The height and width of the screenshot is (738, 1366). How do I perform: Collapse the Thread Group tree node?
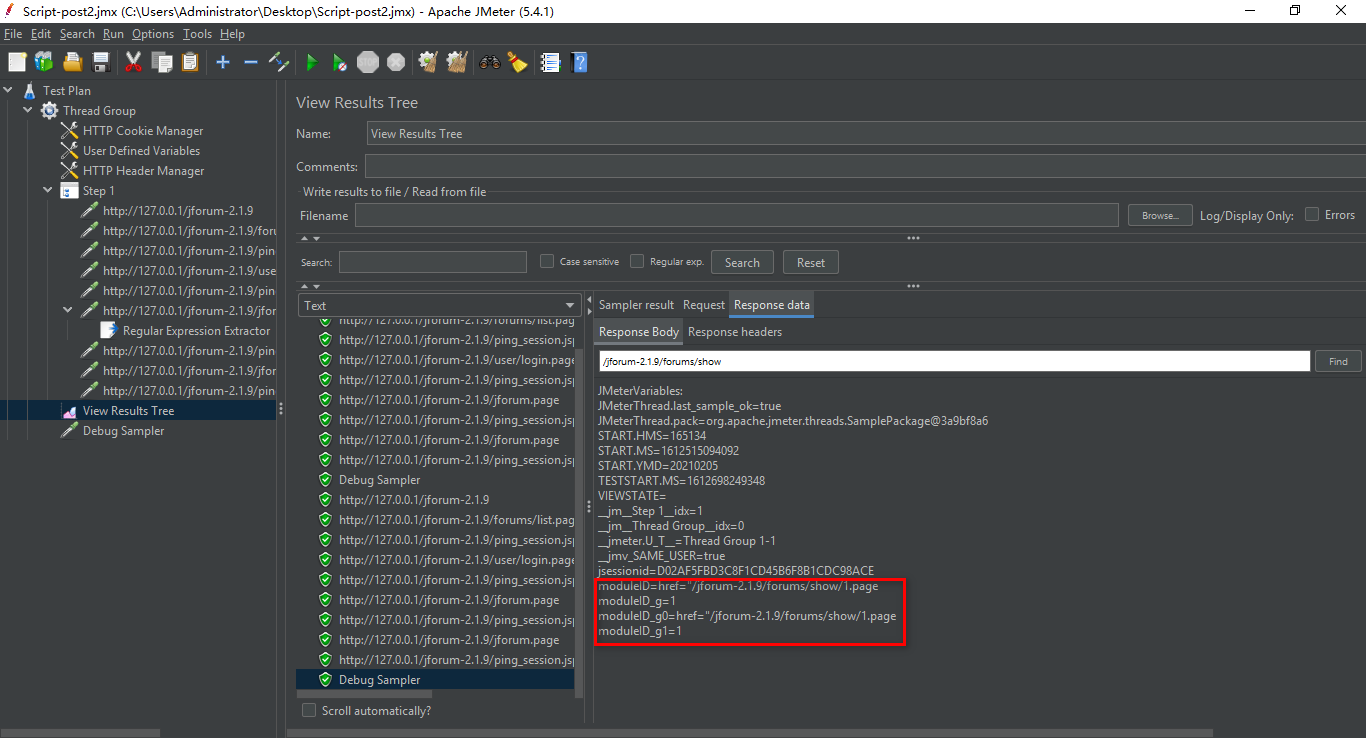tap(28, 110)
